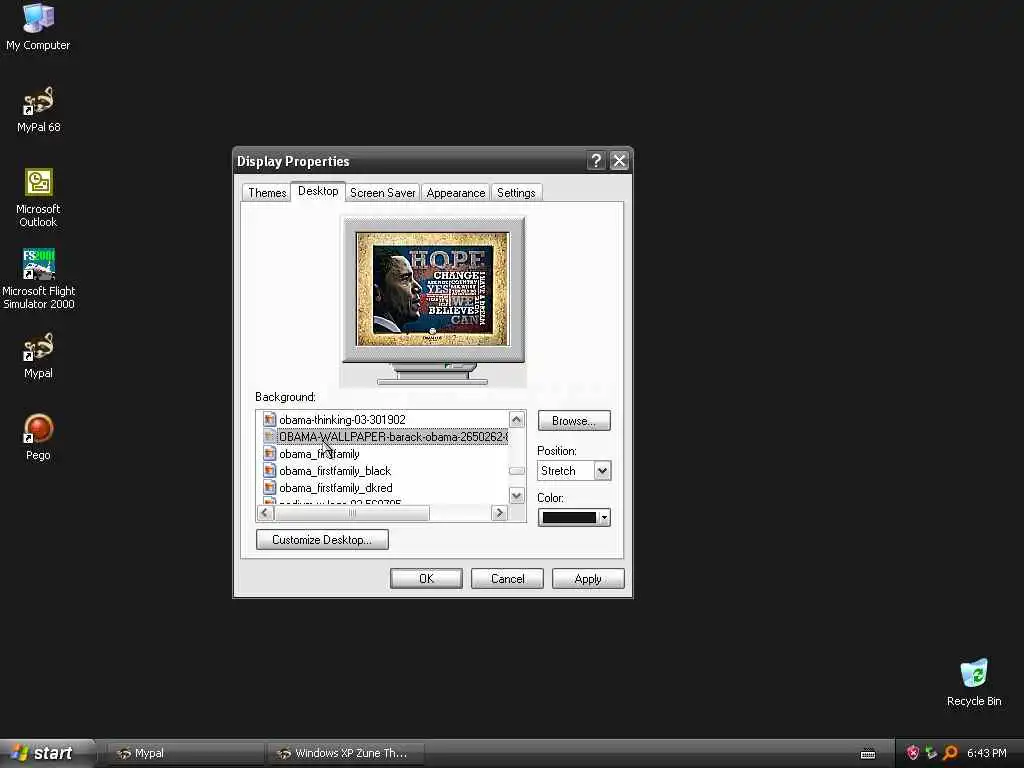
Task: Click the file icon beside obama-thinking-03-301902
Action: 269,419
